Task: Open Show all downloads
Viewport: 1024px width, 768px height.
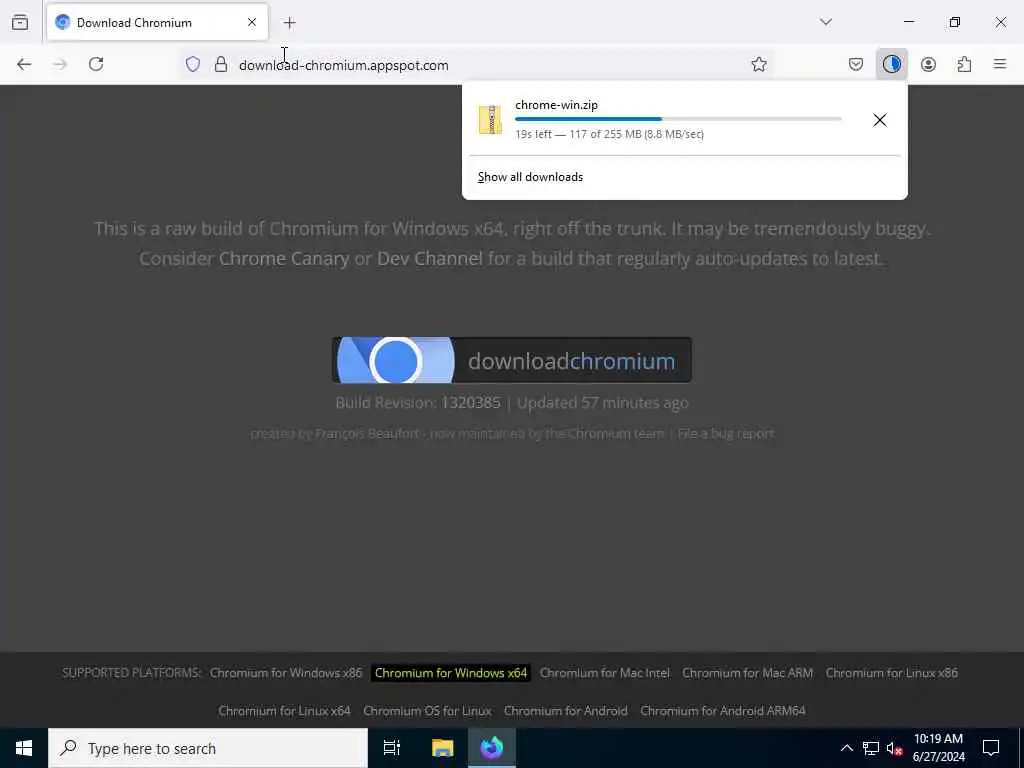Action: pos(530,177)
